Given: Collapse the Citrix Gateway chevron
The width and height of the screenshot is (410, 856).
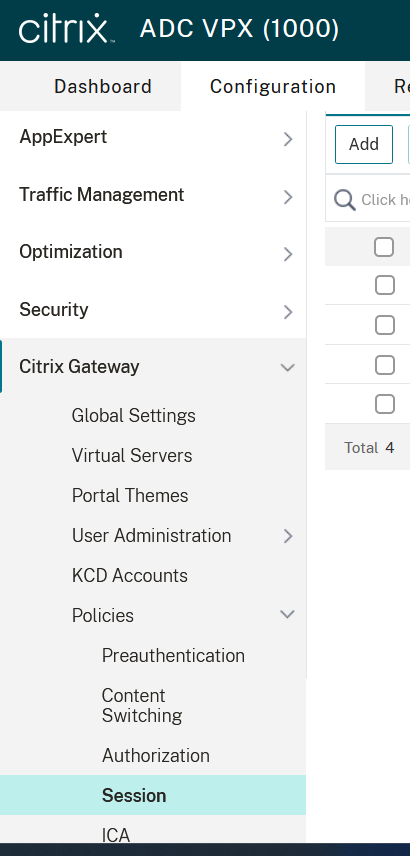Looking at the screenshot, I should [x=288, y=367].
